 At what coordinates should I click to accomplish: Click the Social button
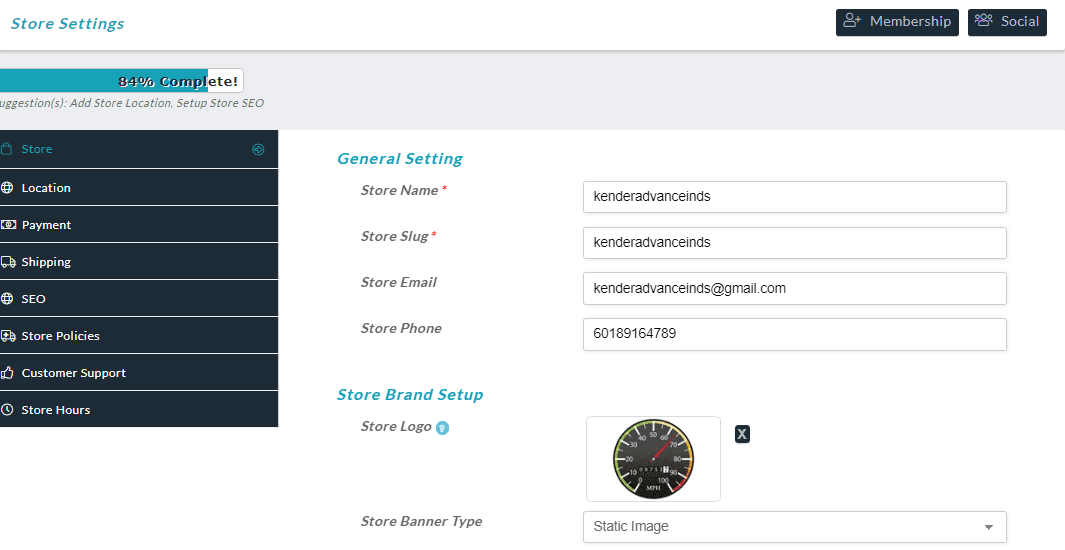[1006, 22]
